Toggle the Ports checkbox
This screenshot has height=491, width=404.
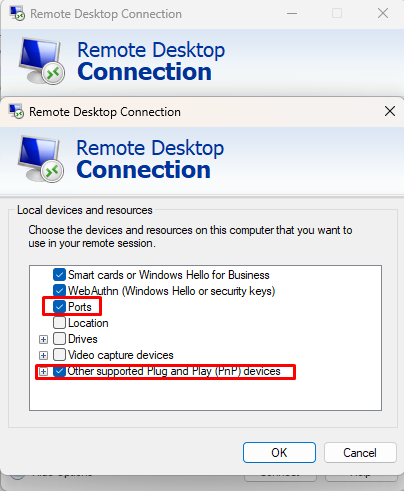(59, 307)
